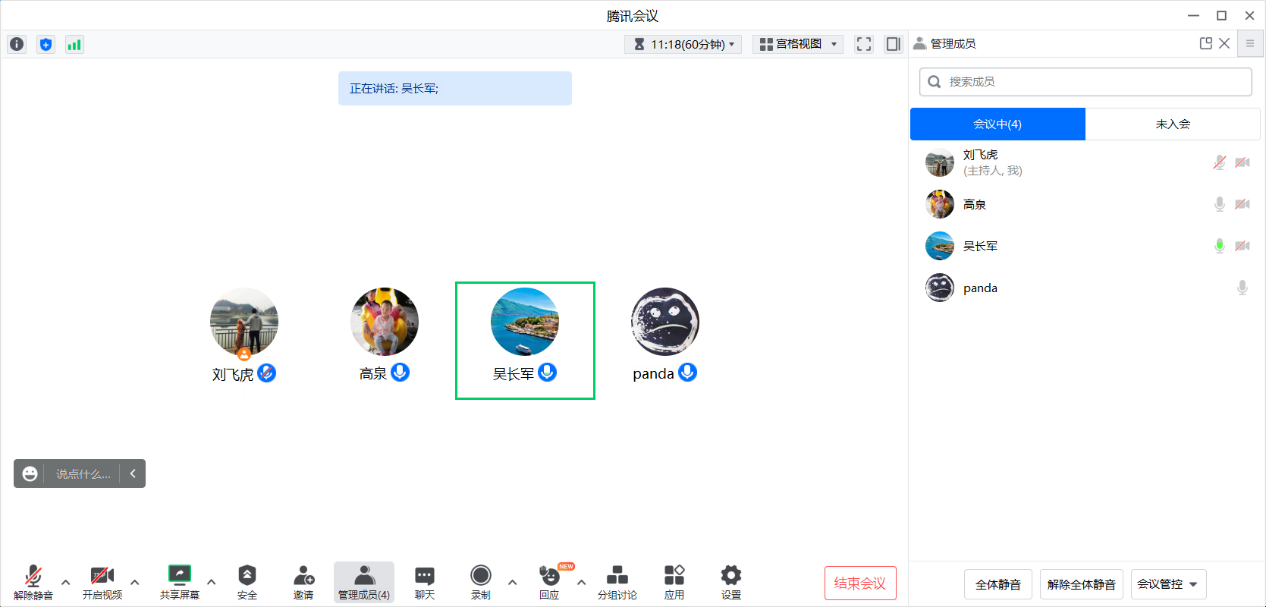1266x607 pixels.
Task: Toggle 刘飞虎's microphone in member list
Action: pos(1219,162)
